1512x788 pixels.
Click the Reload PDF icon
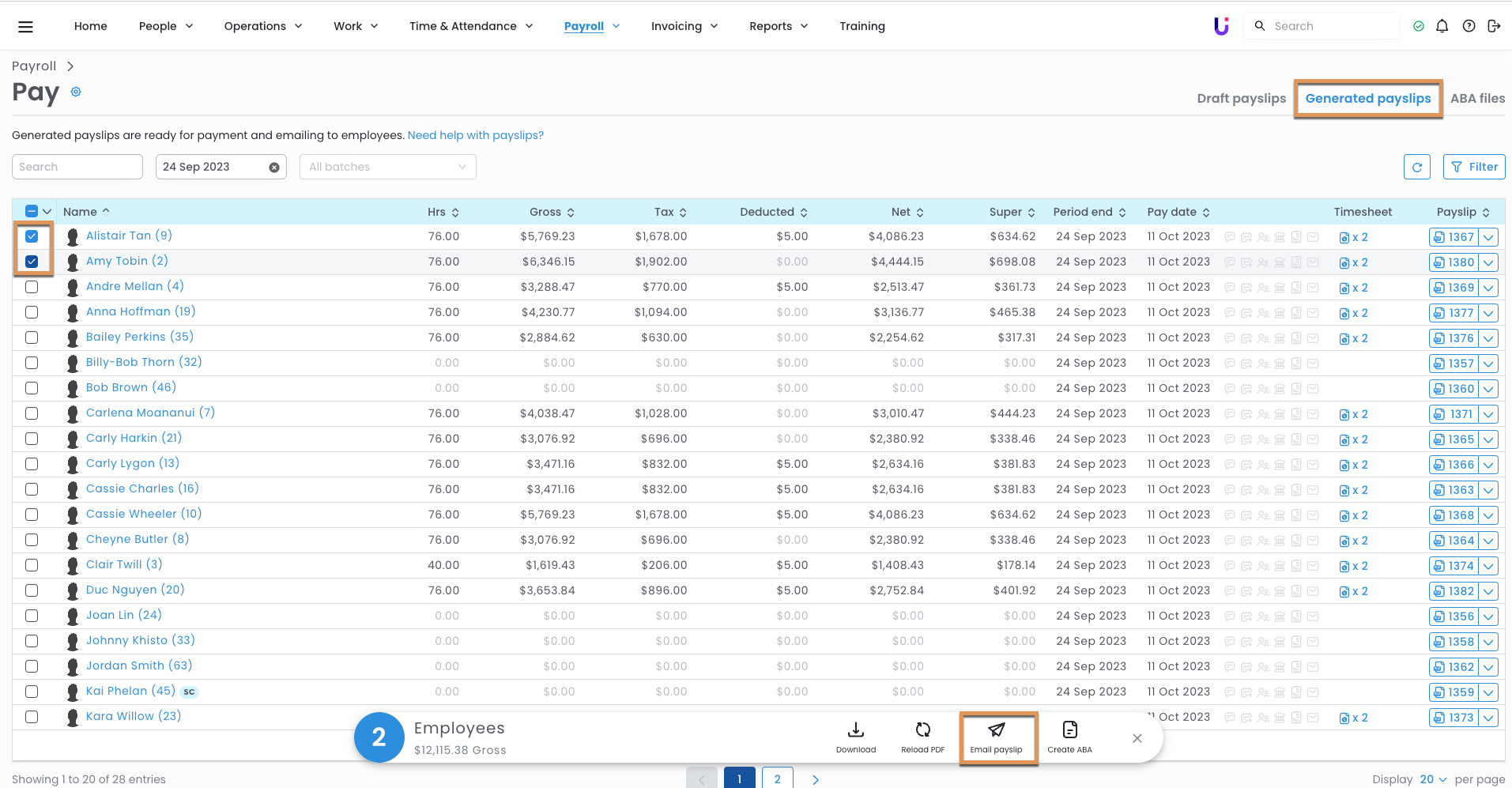[922, 730]
